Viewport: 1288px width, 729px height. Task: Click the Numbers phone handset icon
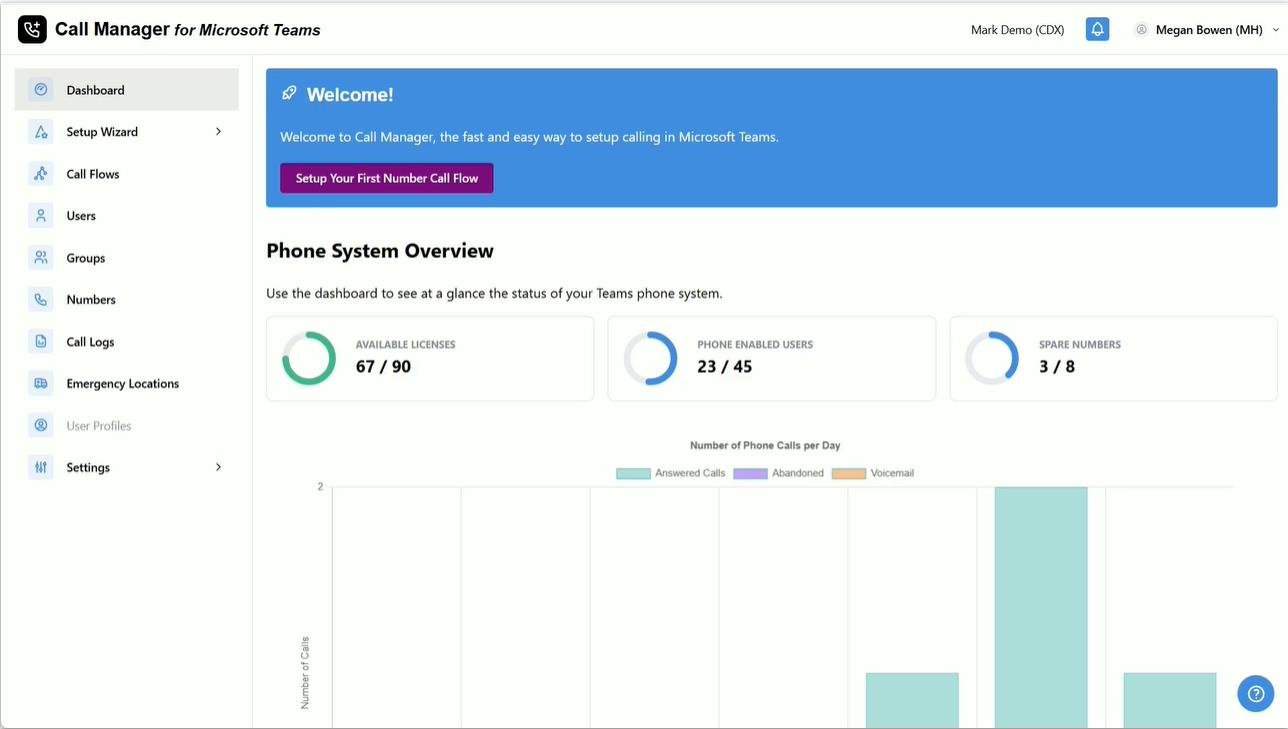pyautogui.click(x=41, y=300)
